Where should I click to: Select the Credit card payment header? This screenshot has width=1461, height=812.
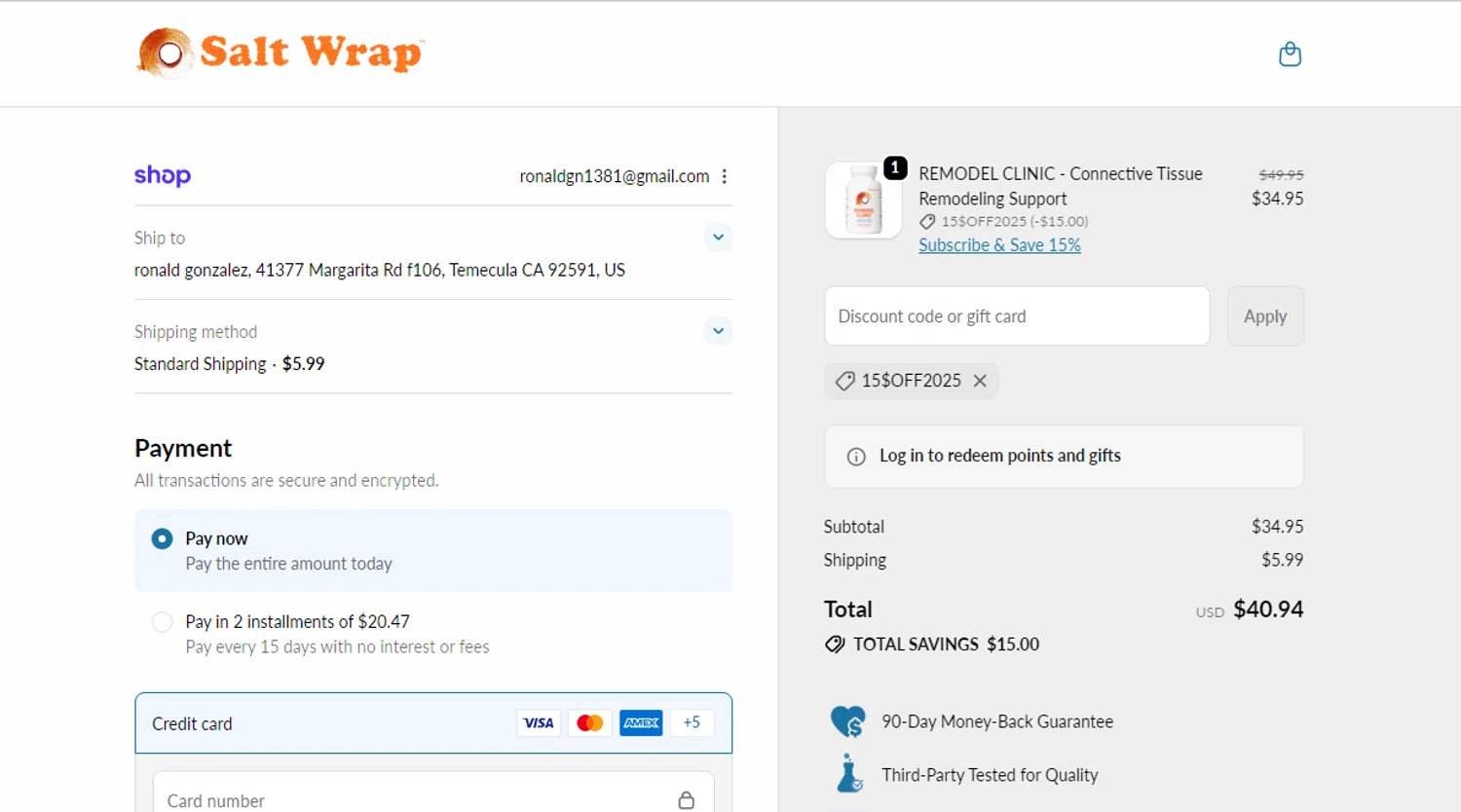(433, 723)
